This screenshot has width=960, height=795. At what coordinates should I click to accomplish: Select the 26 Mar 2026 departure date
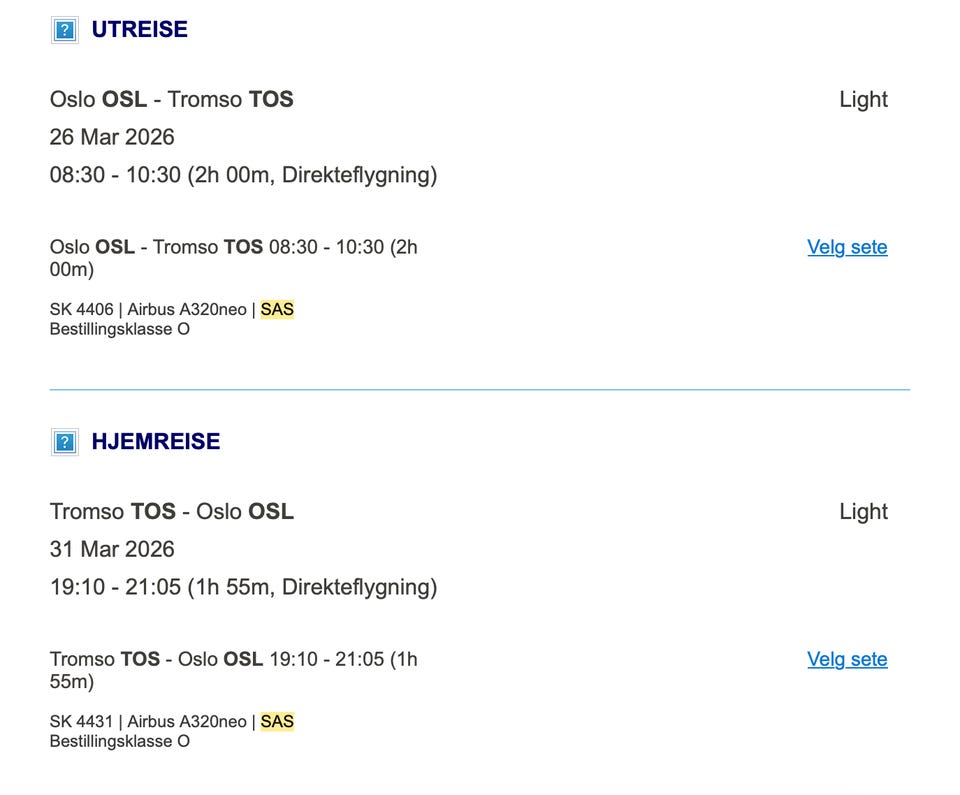tap(112, 137)
